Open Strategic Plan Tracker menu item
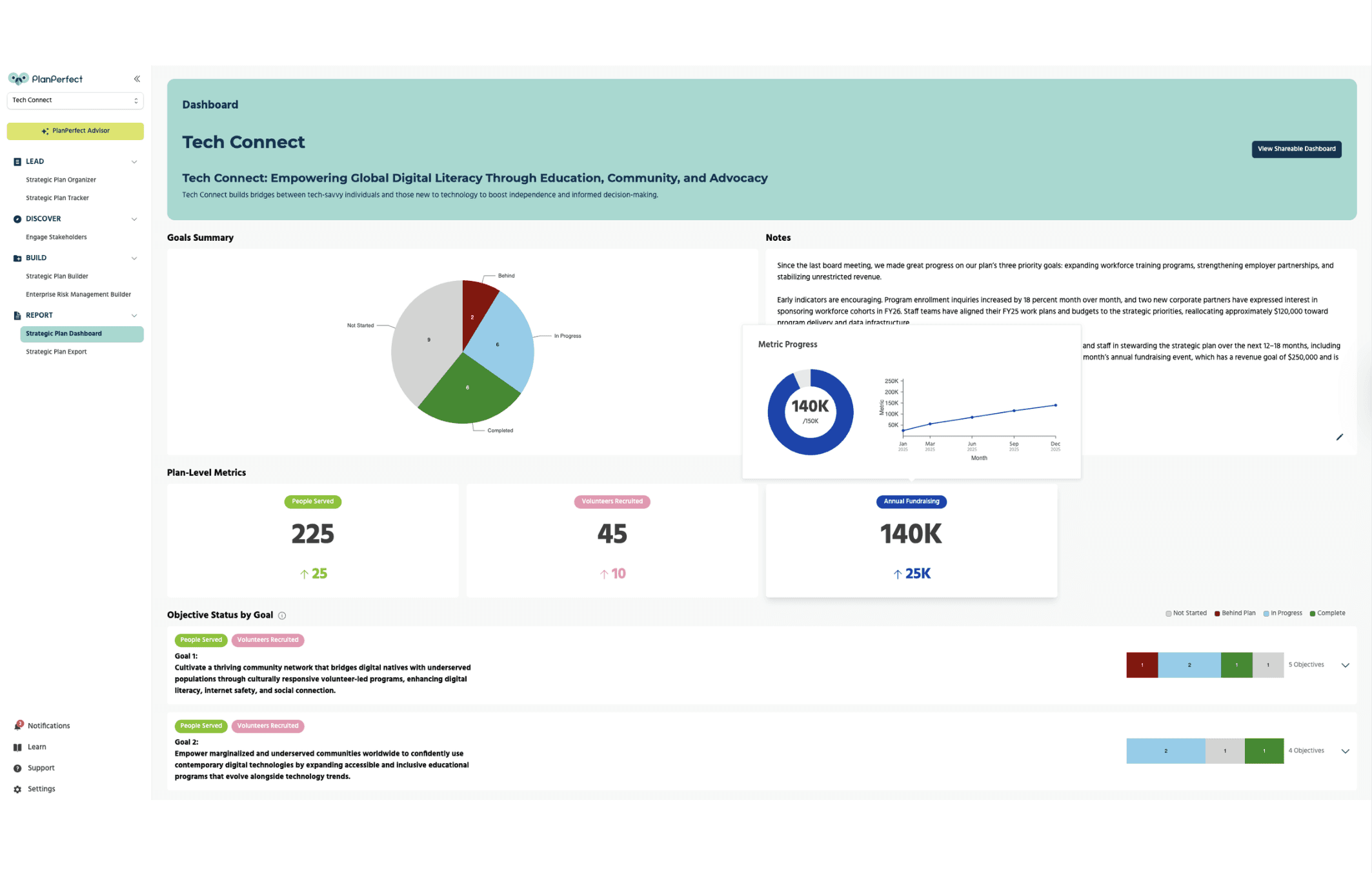The width and height of the screenshot is (1372, 873). pos(57,198)
